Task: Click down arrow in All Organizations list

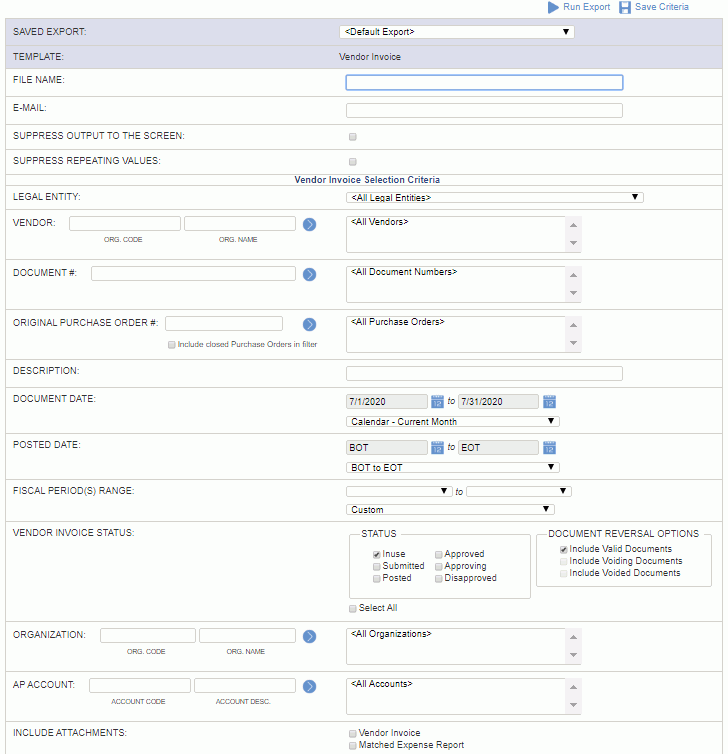Action: point(573,655)
